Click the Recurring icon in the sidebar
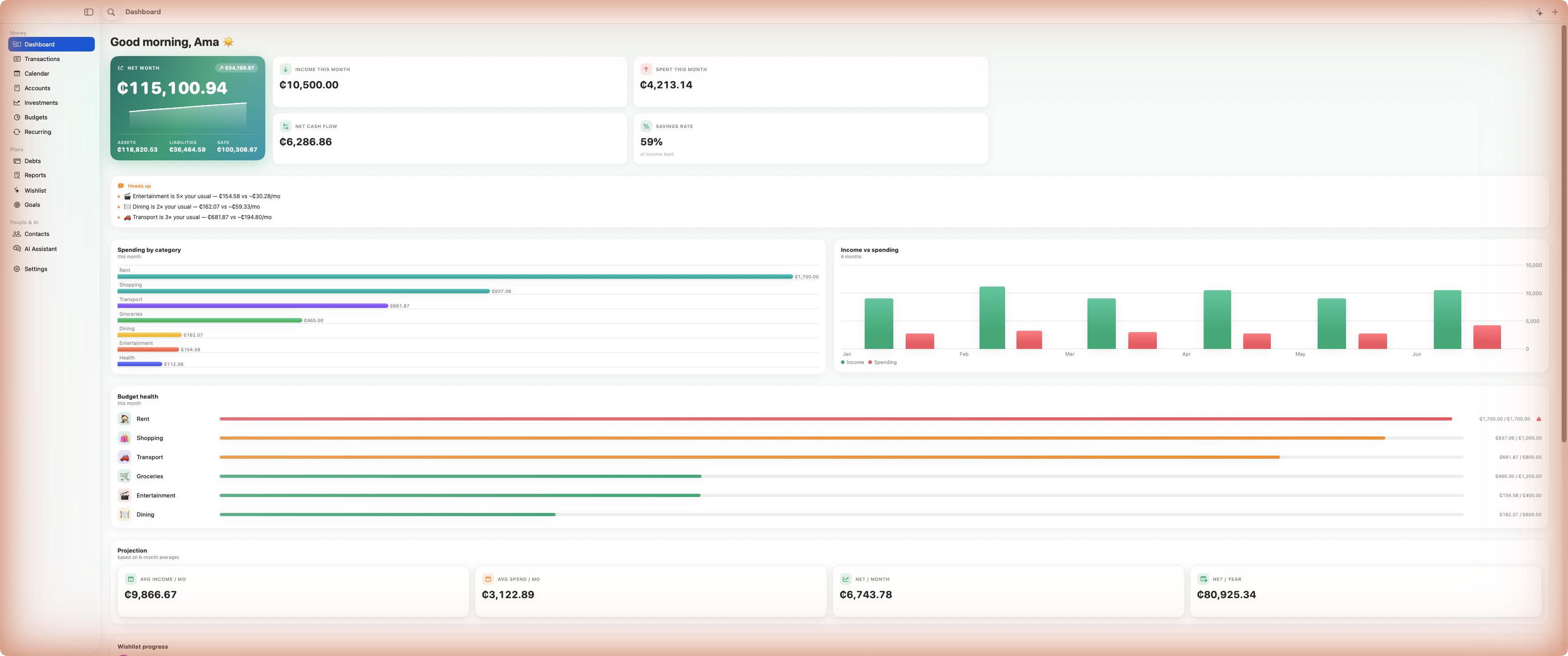This screenshot has width=1568, height=656. (x=17, y=132)
